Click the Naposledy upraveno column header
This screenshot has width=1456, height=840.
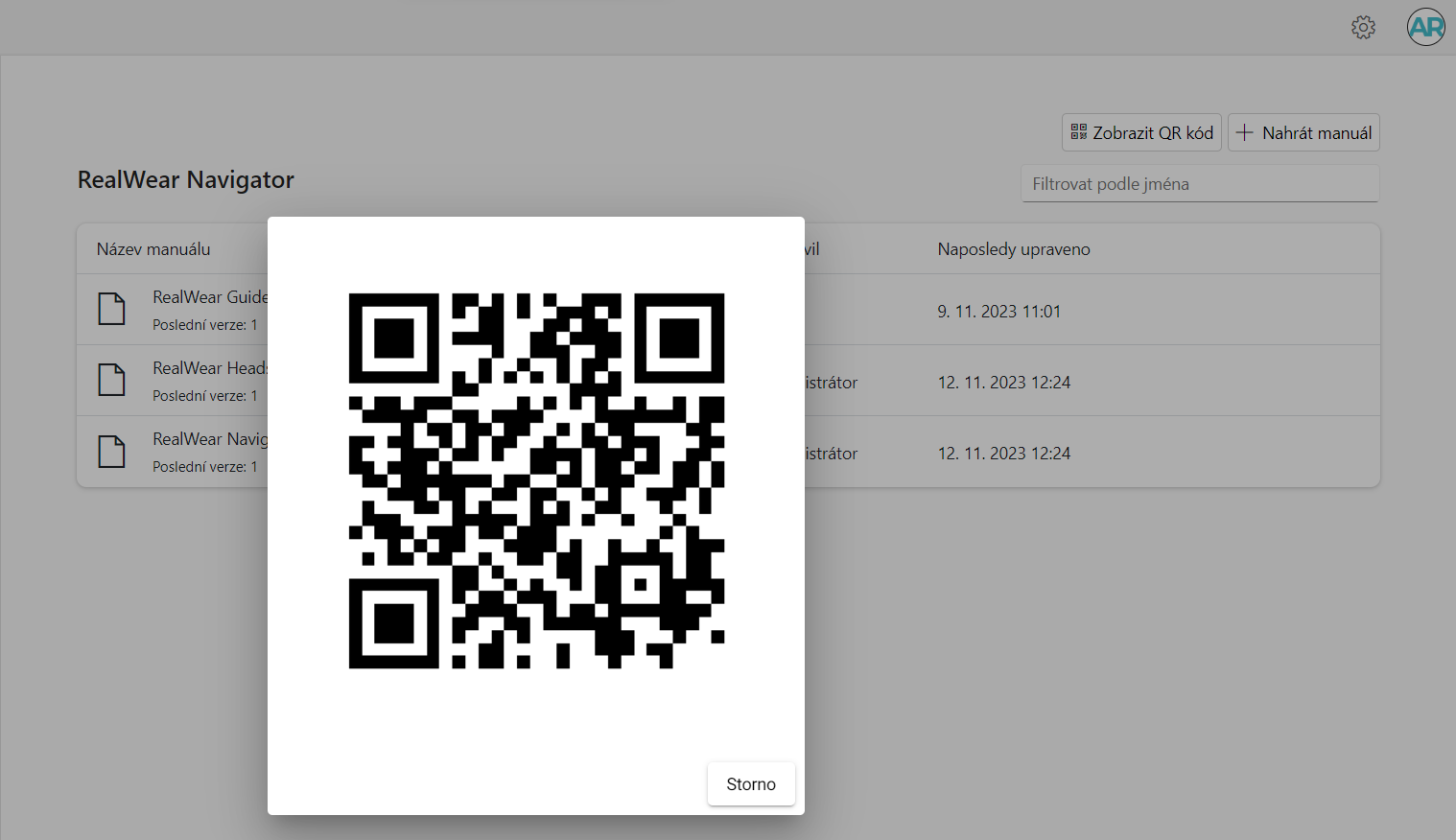[x=1014, y=249]
